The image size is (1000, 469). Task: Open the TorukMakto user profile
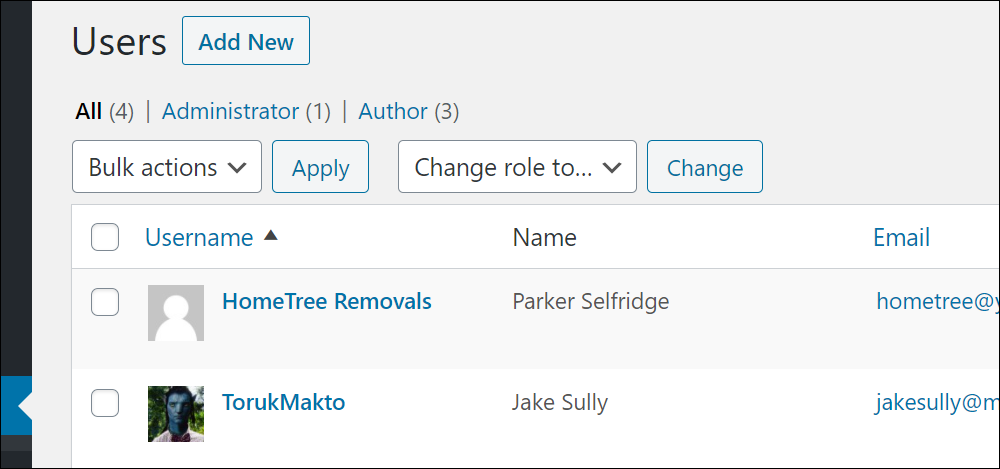click(283, 402)
